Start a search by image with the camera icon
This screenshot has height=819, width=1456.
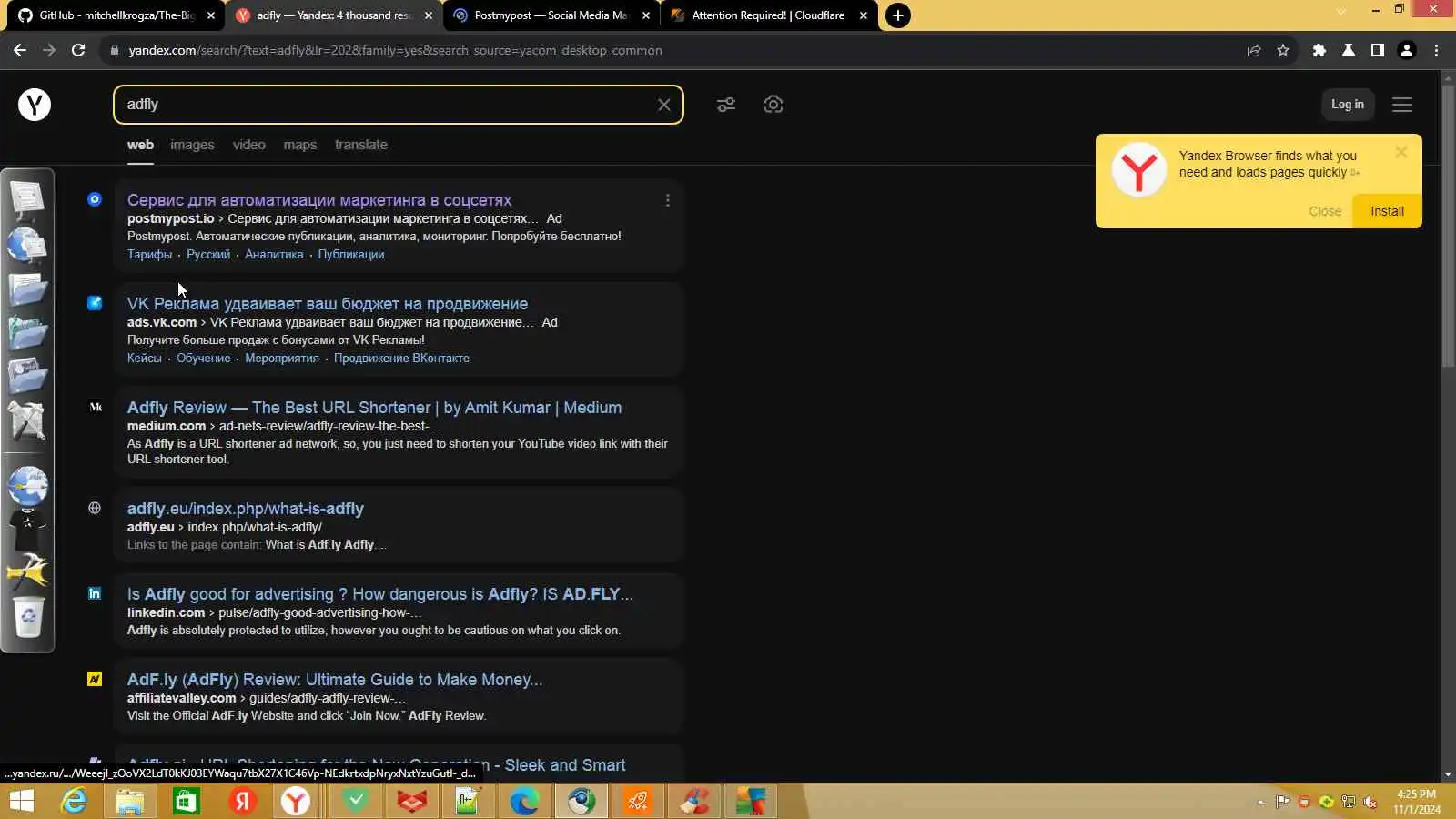[x=773, y=105]
